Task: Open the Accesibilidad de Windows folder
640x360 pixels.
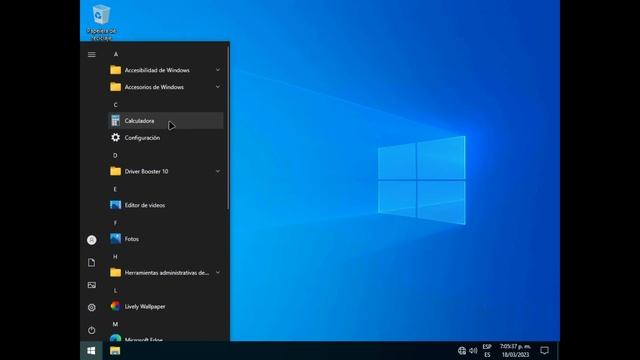Action: (165, 70)
